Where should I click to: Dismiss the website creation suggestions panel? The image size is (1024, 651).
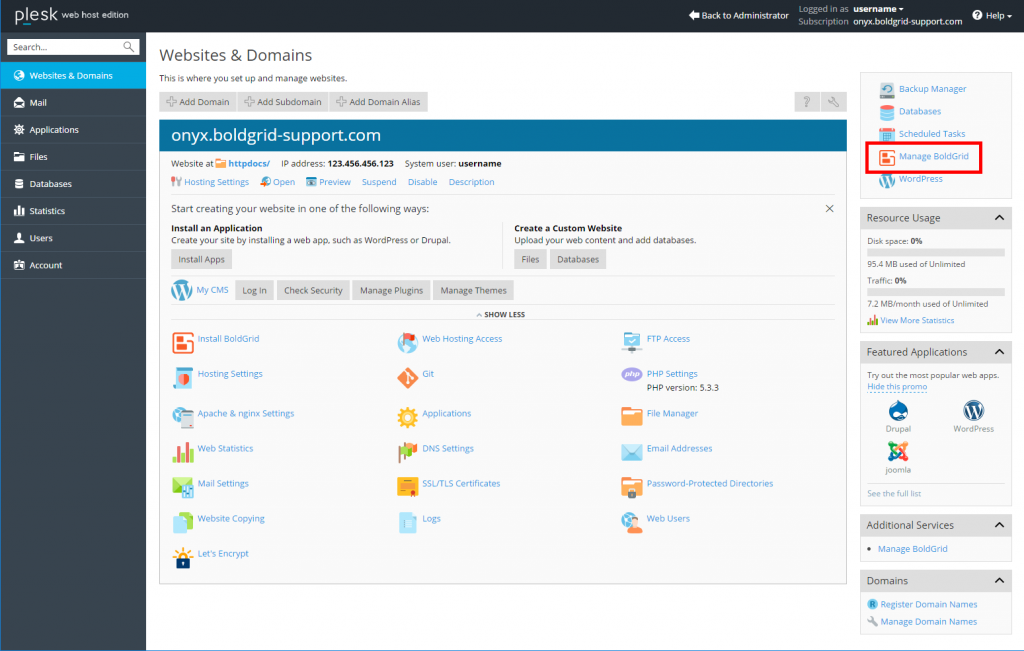(x=829, y=209)
